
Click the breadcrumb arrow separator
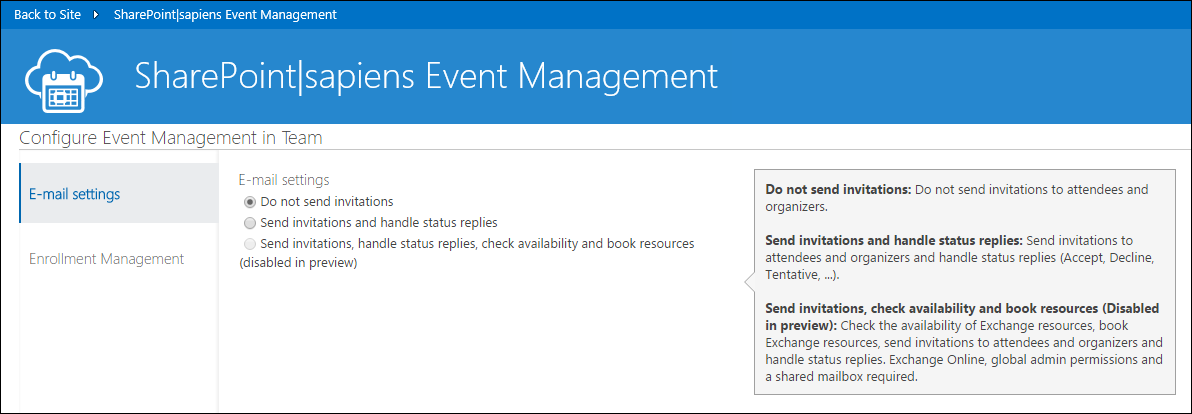[x=95, y=15]
